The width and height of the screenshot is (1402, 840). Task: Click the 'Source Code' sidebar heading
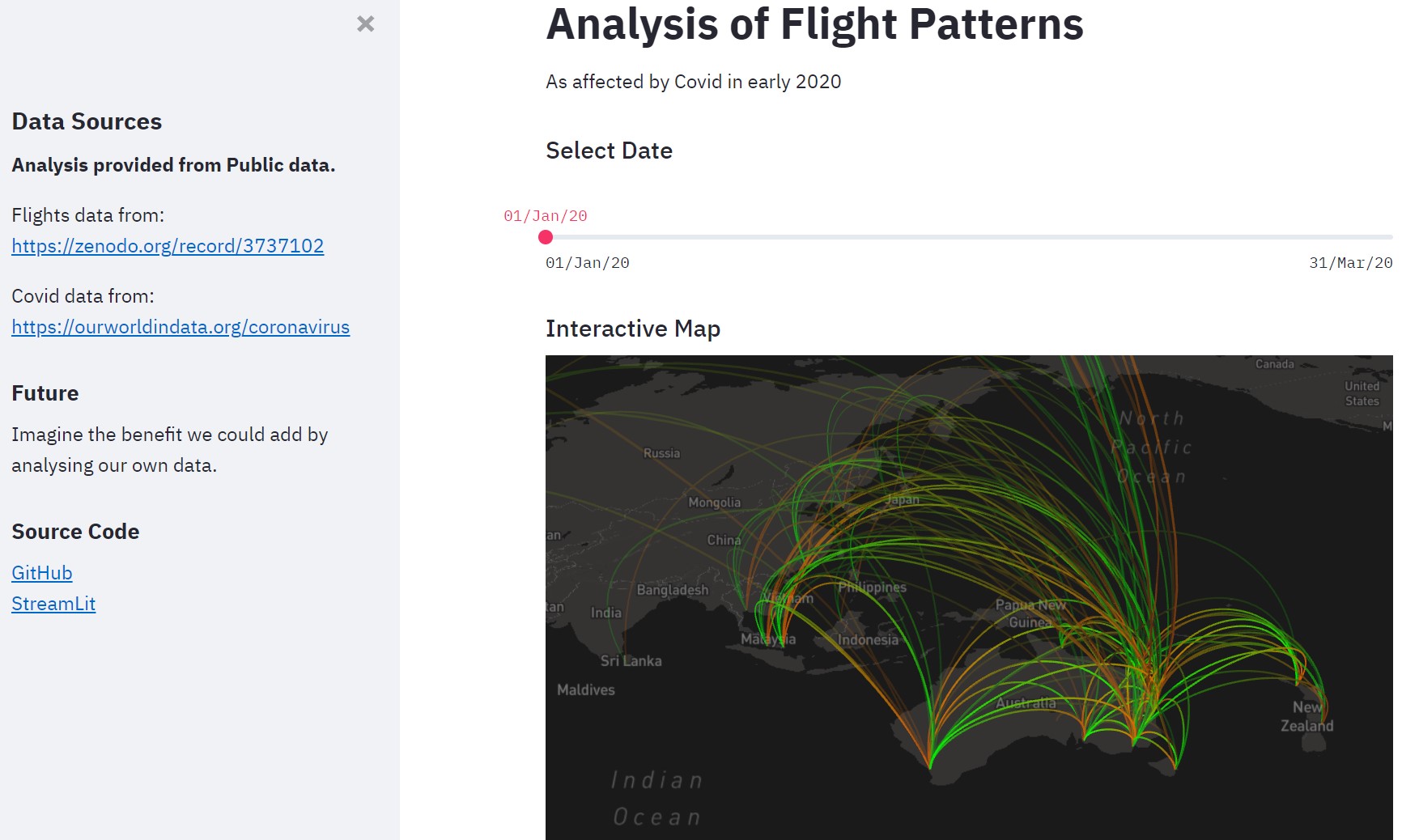75,532
